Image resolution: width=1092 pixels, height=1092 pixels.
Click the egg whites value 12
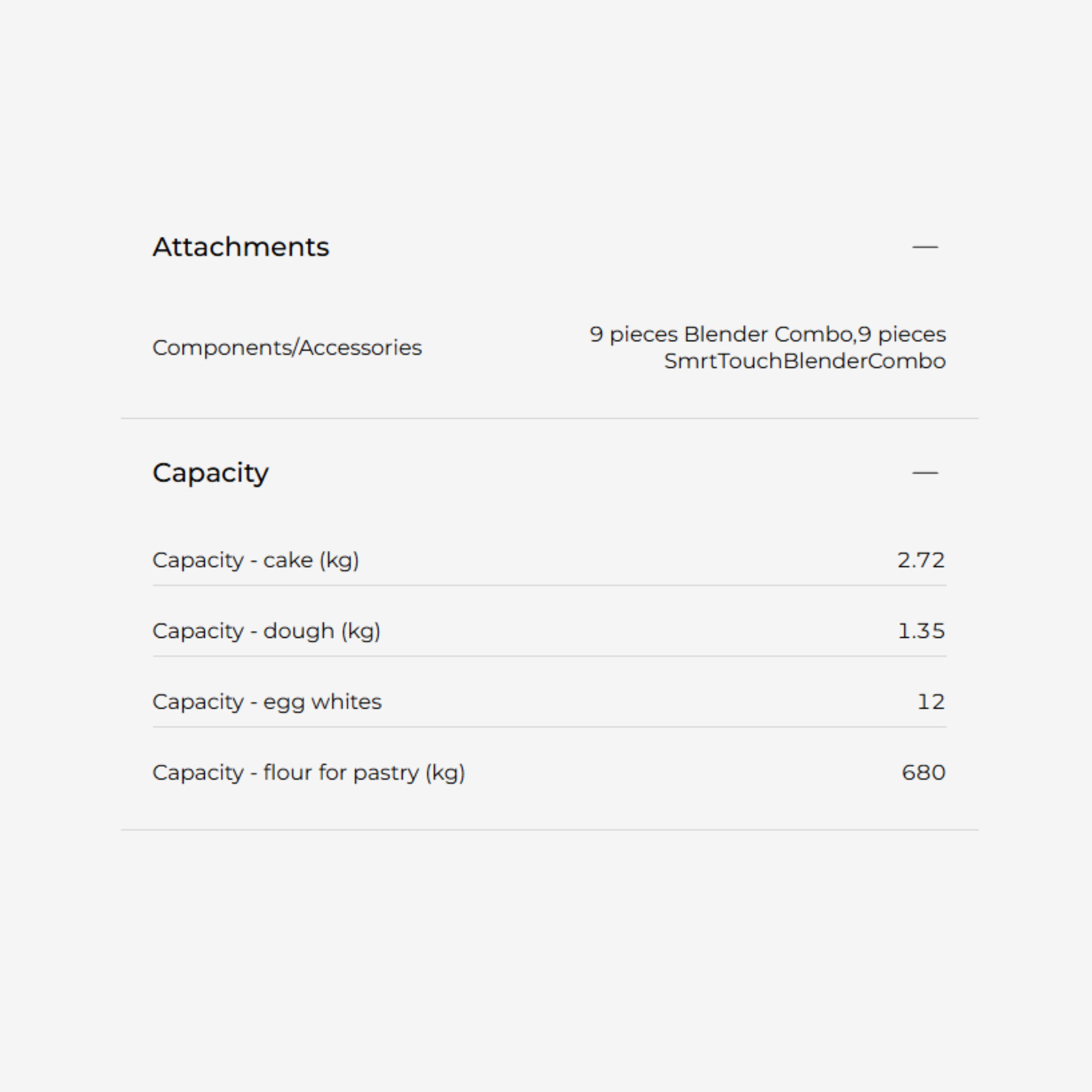930,702
